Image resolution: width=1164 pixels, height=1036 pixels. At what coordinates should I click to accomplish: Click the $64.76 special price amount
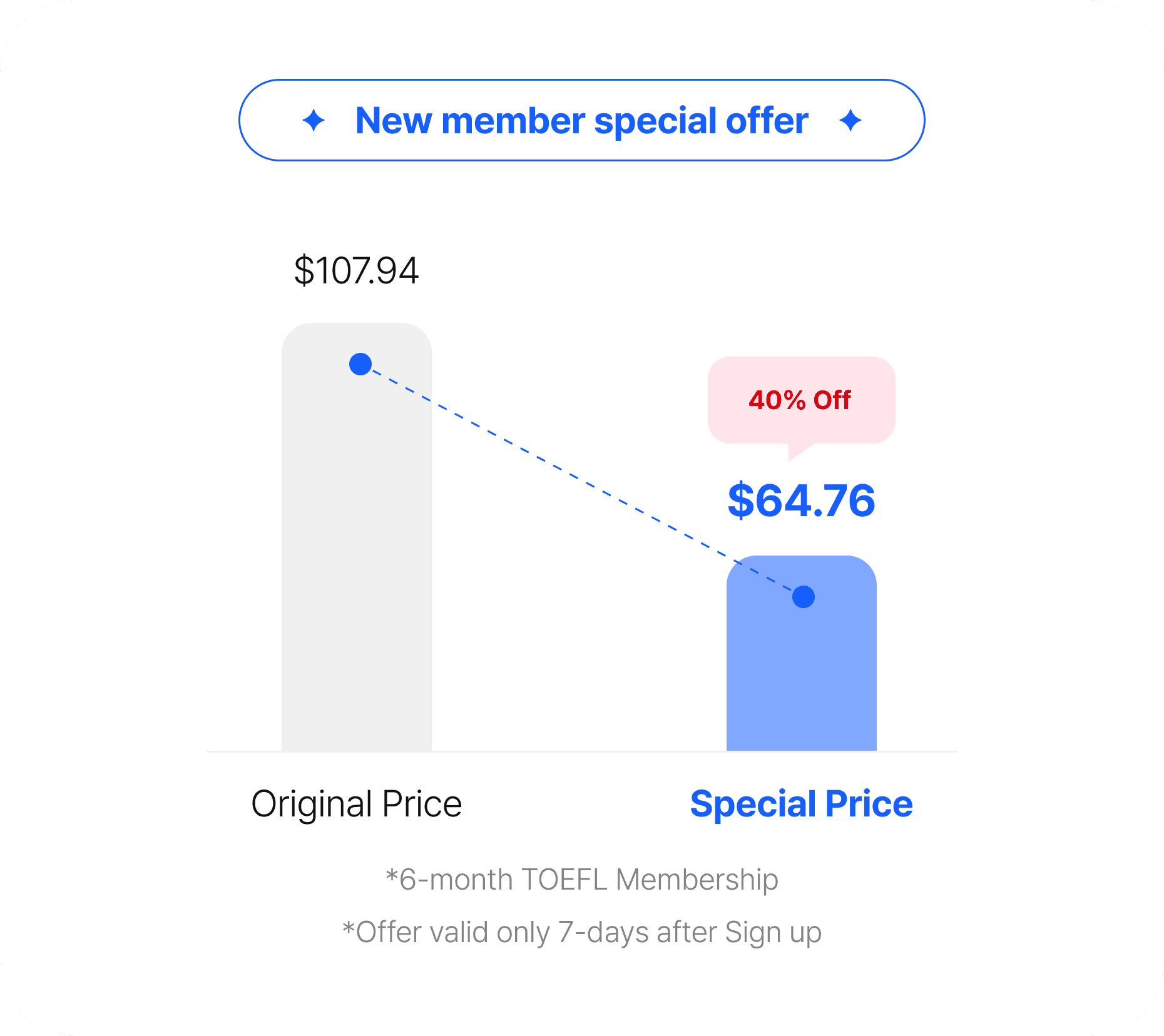click(x=801, y=500)
